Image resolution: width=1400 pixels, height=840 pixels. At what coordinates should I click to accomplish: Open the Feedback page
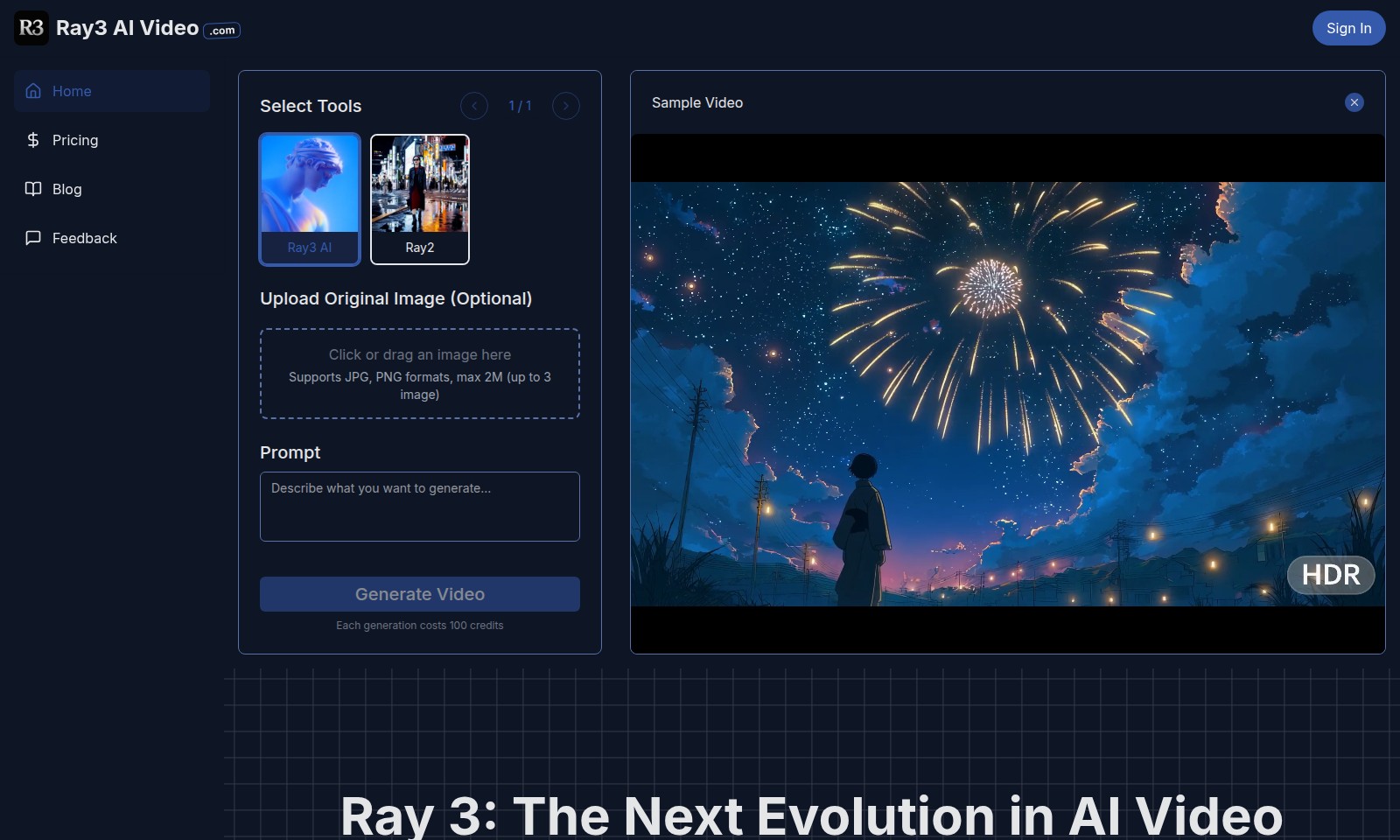tap(112, 238)
